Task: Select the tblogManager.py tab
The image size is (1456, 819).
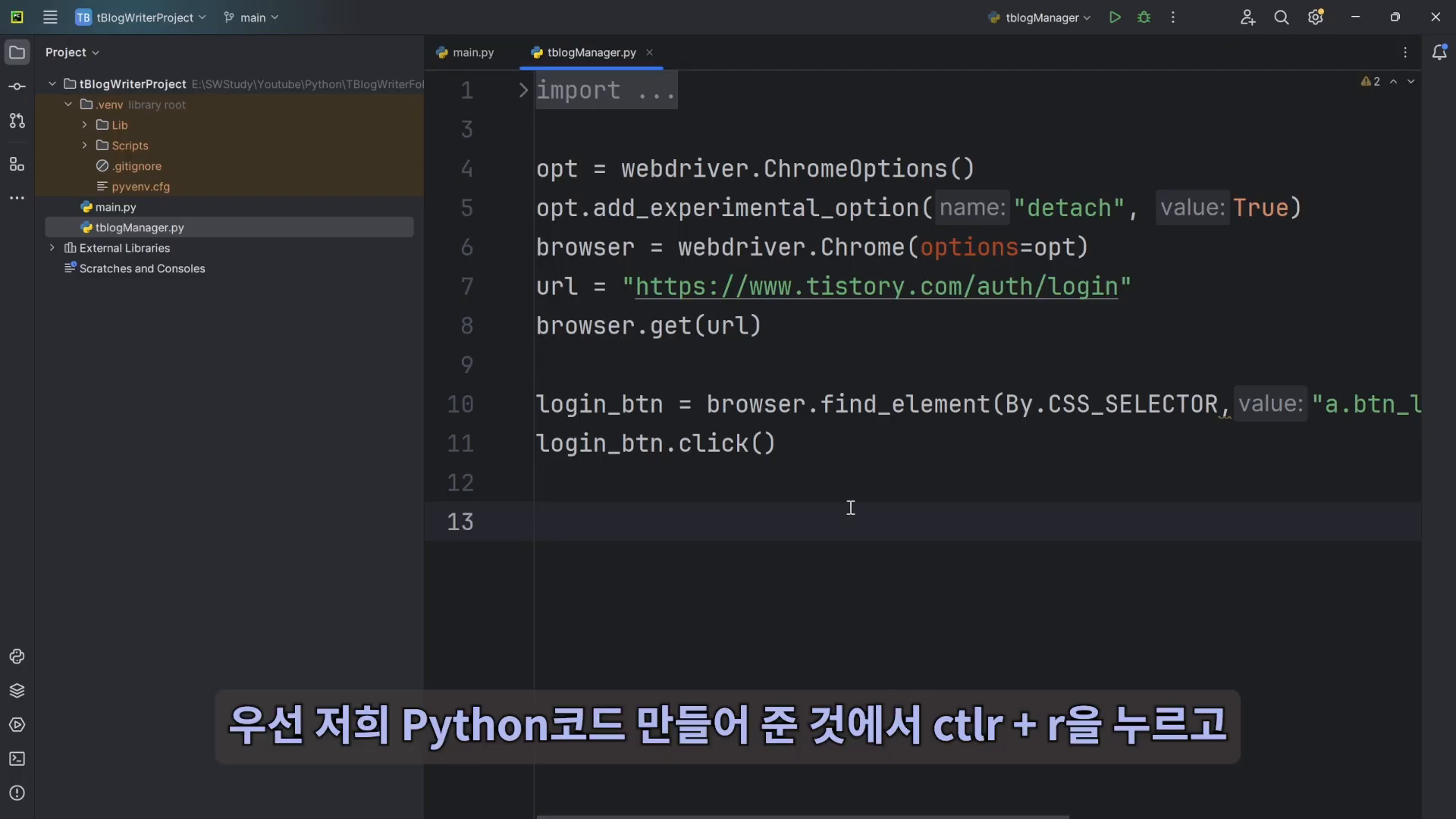Action: pyautogui.click(x=592, y=52)
